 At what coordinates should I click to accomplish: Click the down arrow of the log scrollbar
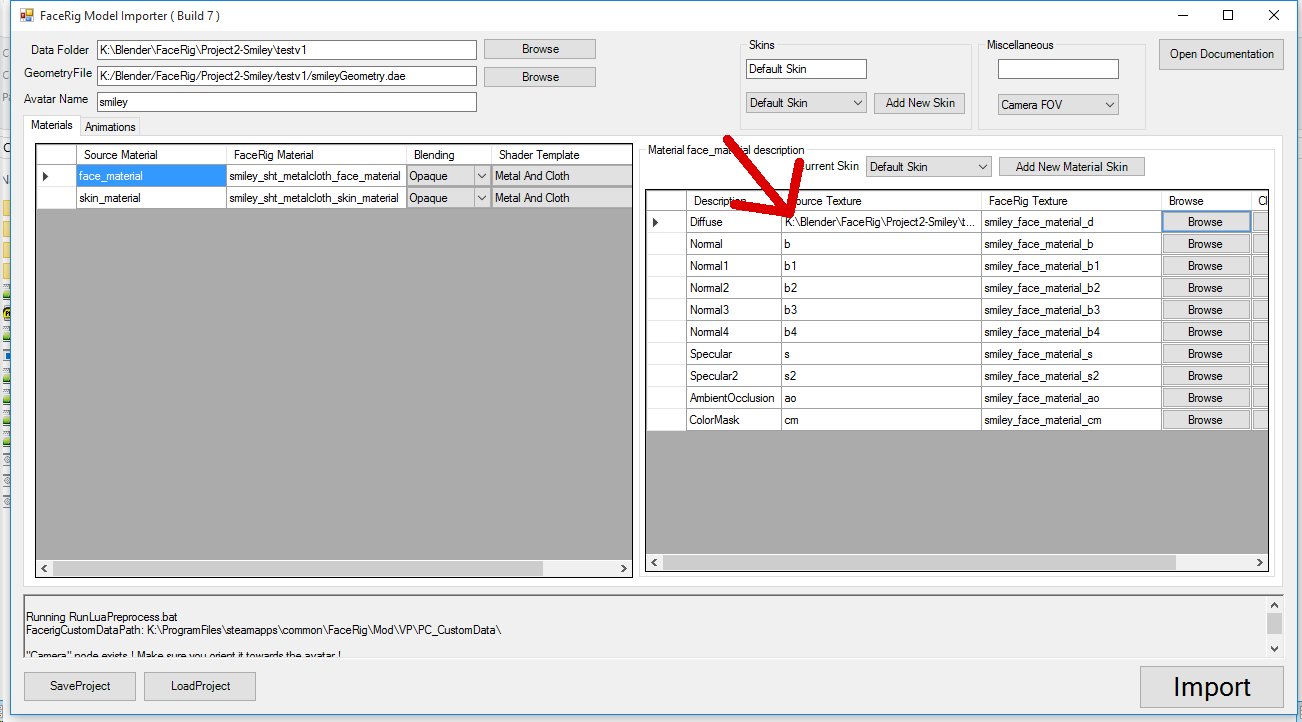(1274, 648)
